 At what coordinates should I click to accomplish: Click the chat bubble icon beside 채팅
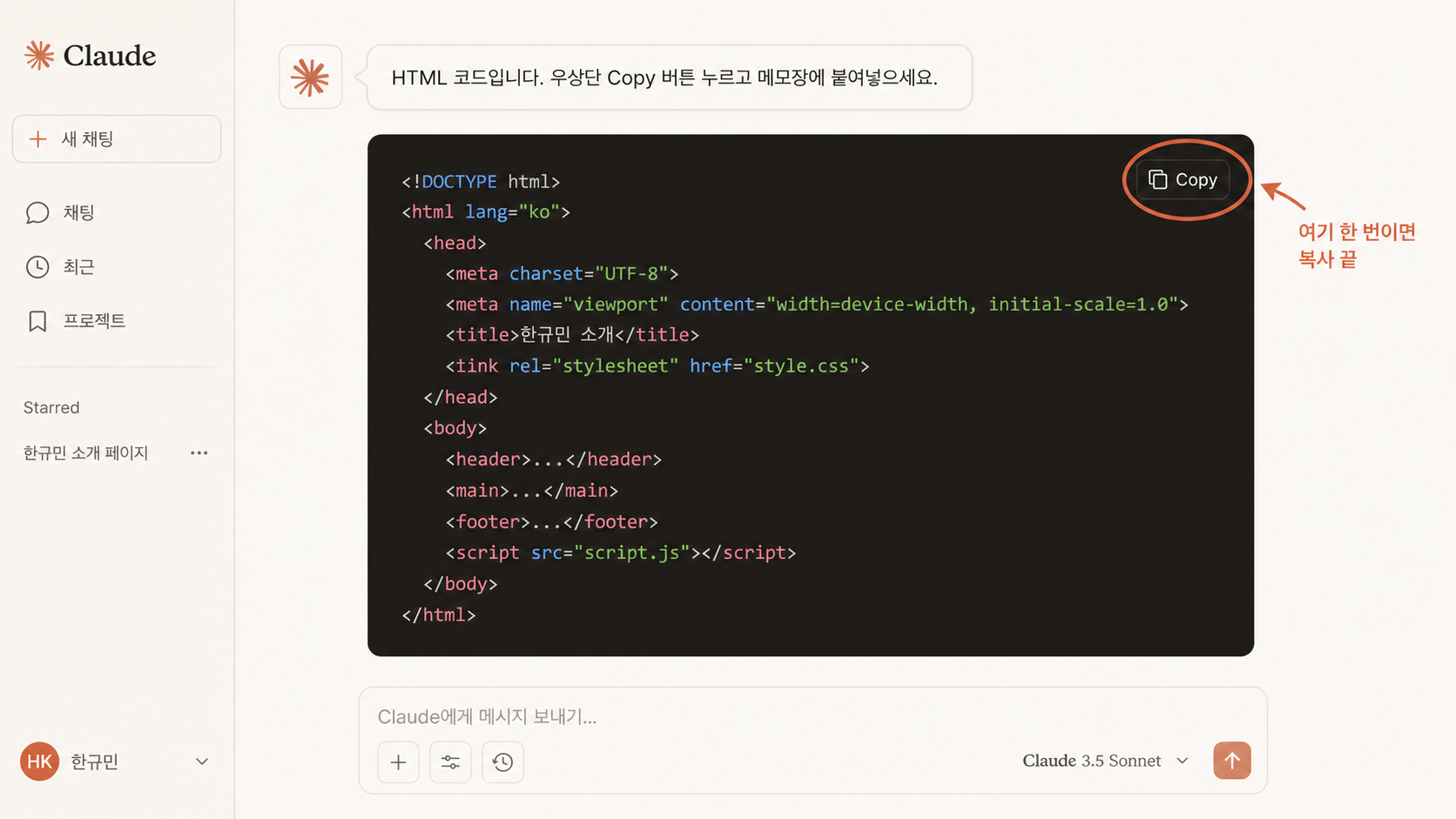(37, 212)
